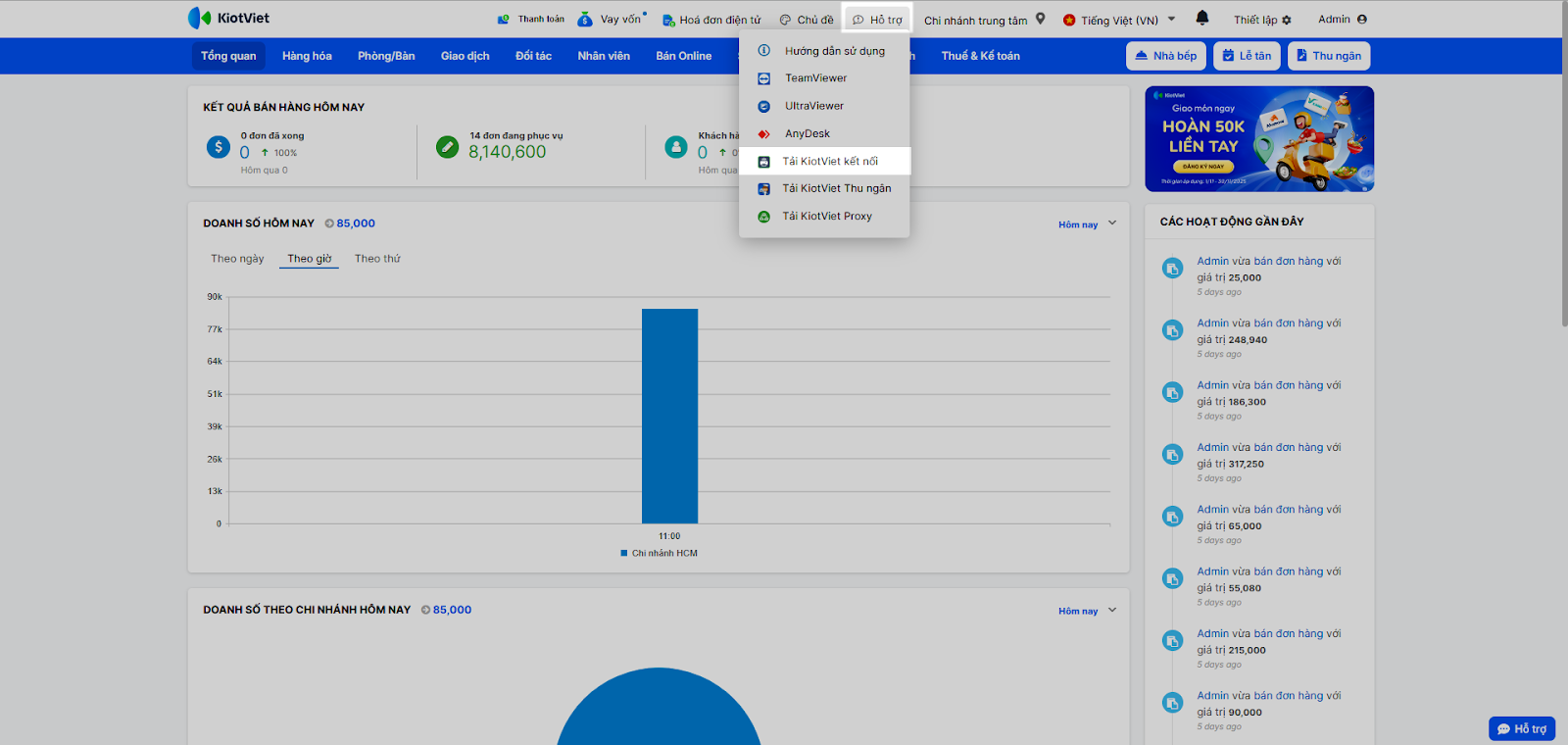Expand the Tiếng Việt (VN) language dropdown arrow
1568x745 pixels.
(1171, 19)
